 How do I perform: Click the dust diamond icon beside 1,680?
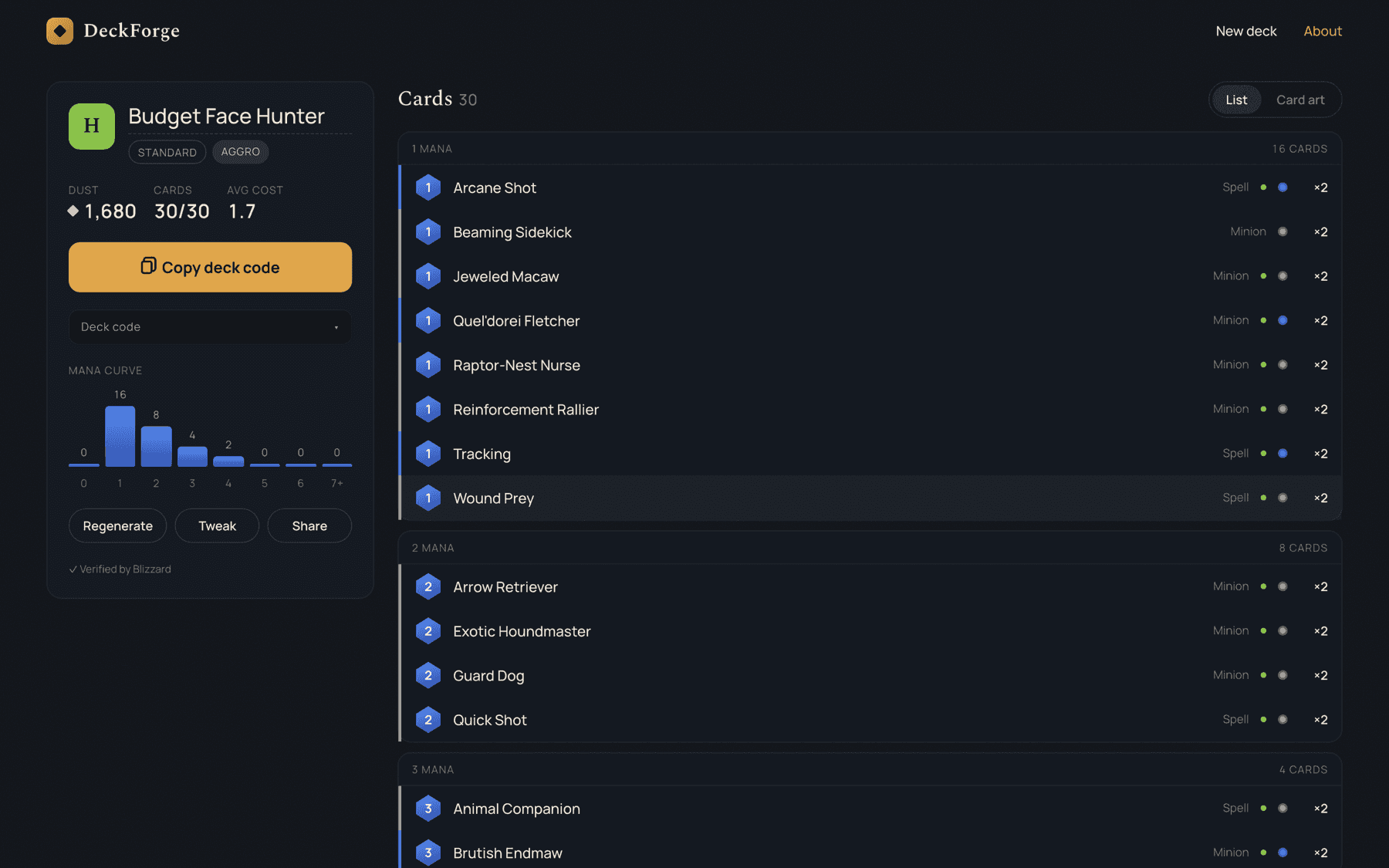[x=73, y=211]
